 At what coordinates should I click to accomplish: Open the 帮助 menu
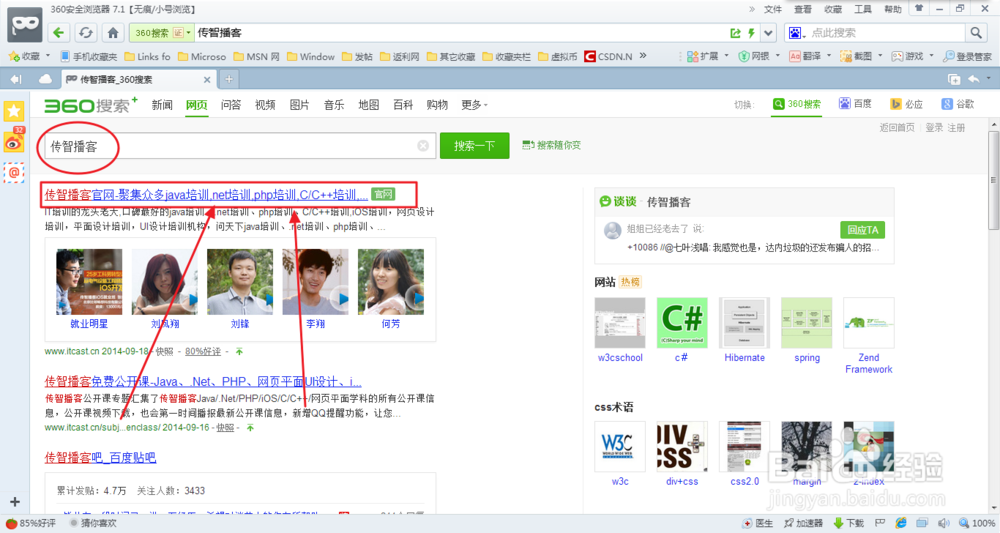click(x=893, y=9)
